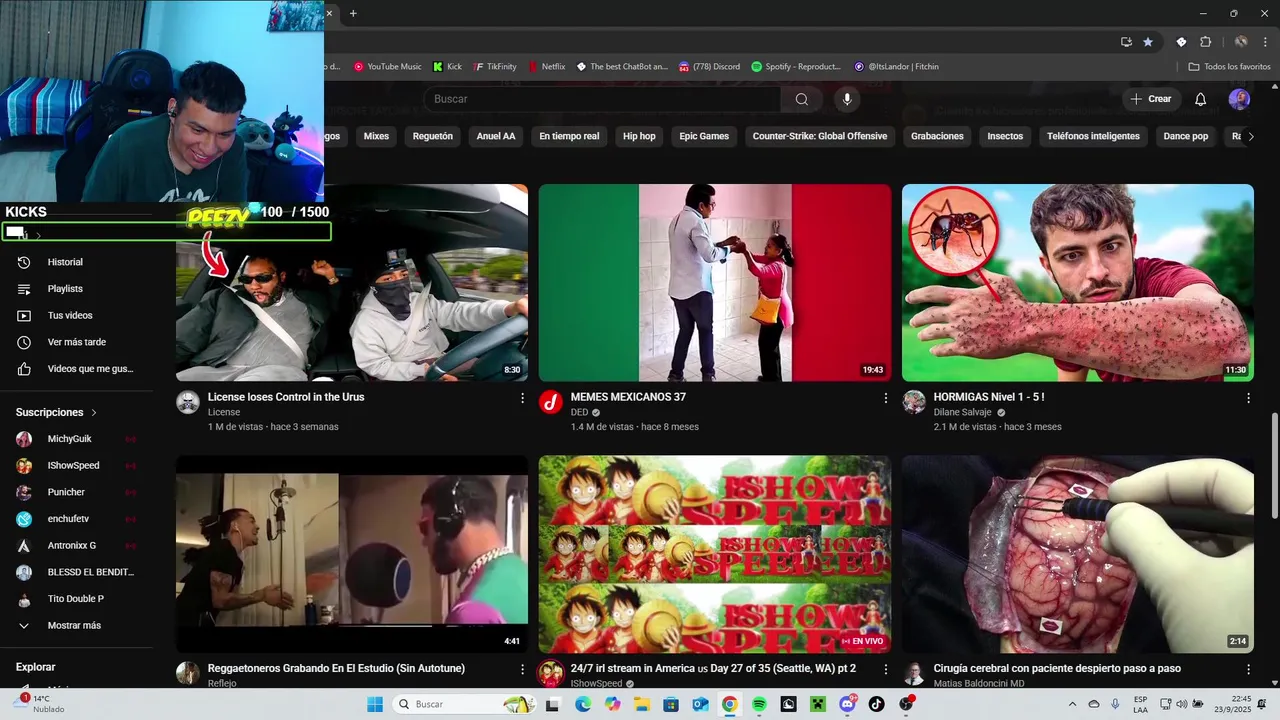This screenshot has height=720, width=1280.
Task: Open options for Reggaetoneros Grabando video
Action: pyautogui.click(x=522, y=669)
